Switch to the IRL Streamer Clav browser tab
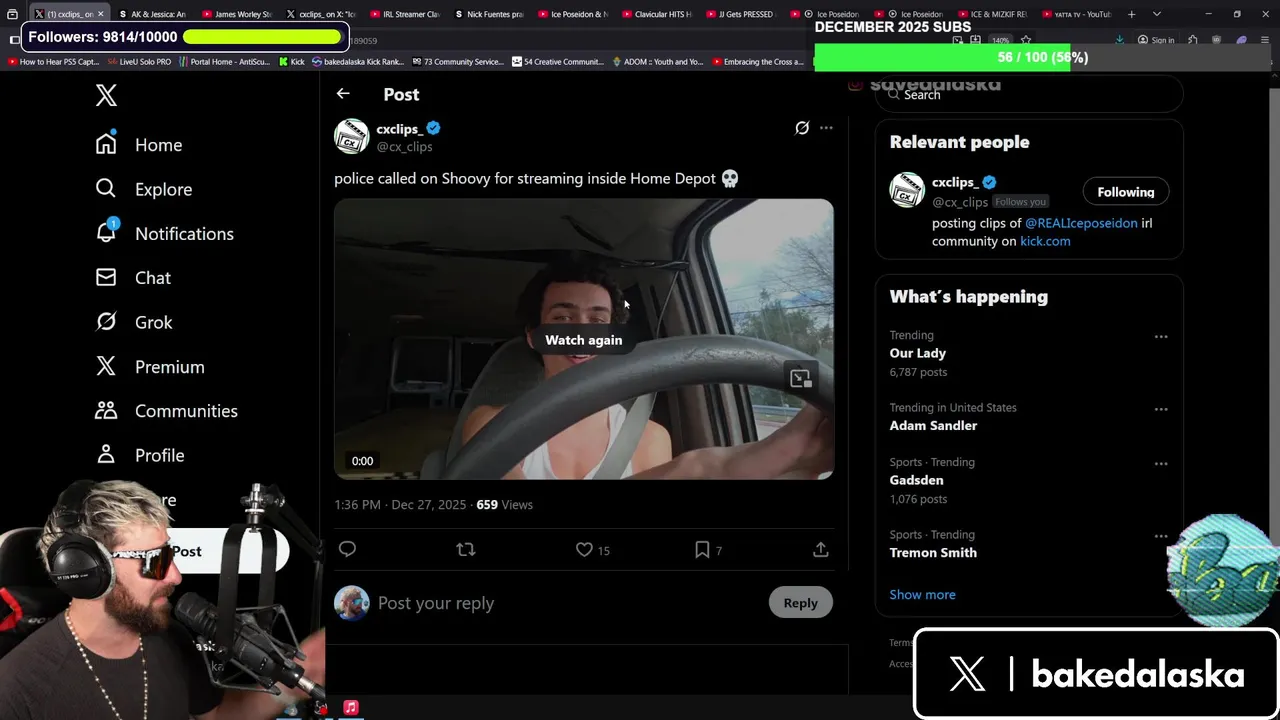Image resolution: width=1280 pixels, height=720 pixels. pyautogui.click(x=404, y=14)
